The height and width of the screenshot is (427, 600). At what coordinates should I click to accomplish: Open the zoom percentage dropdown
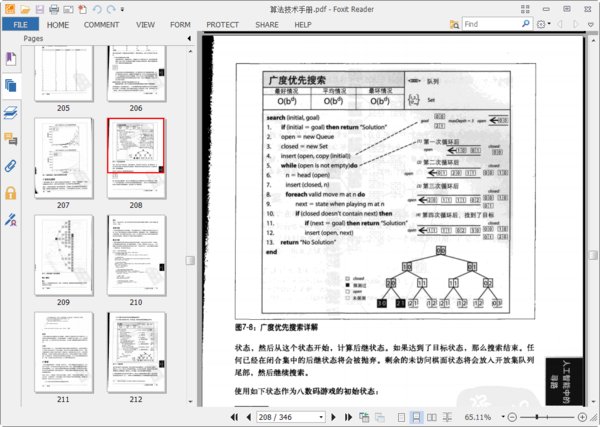pyautogui.click(x=503, y=417)
